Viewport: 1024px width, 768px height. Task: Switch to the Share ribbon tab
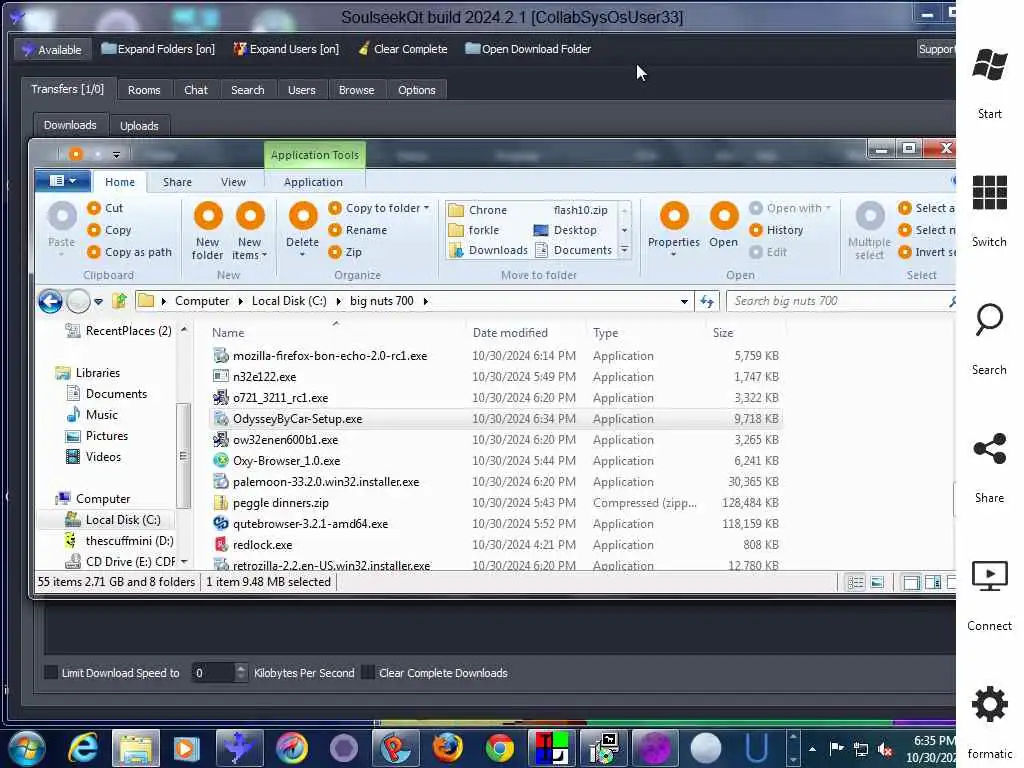click(177, 182)
